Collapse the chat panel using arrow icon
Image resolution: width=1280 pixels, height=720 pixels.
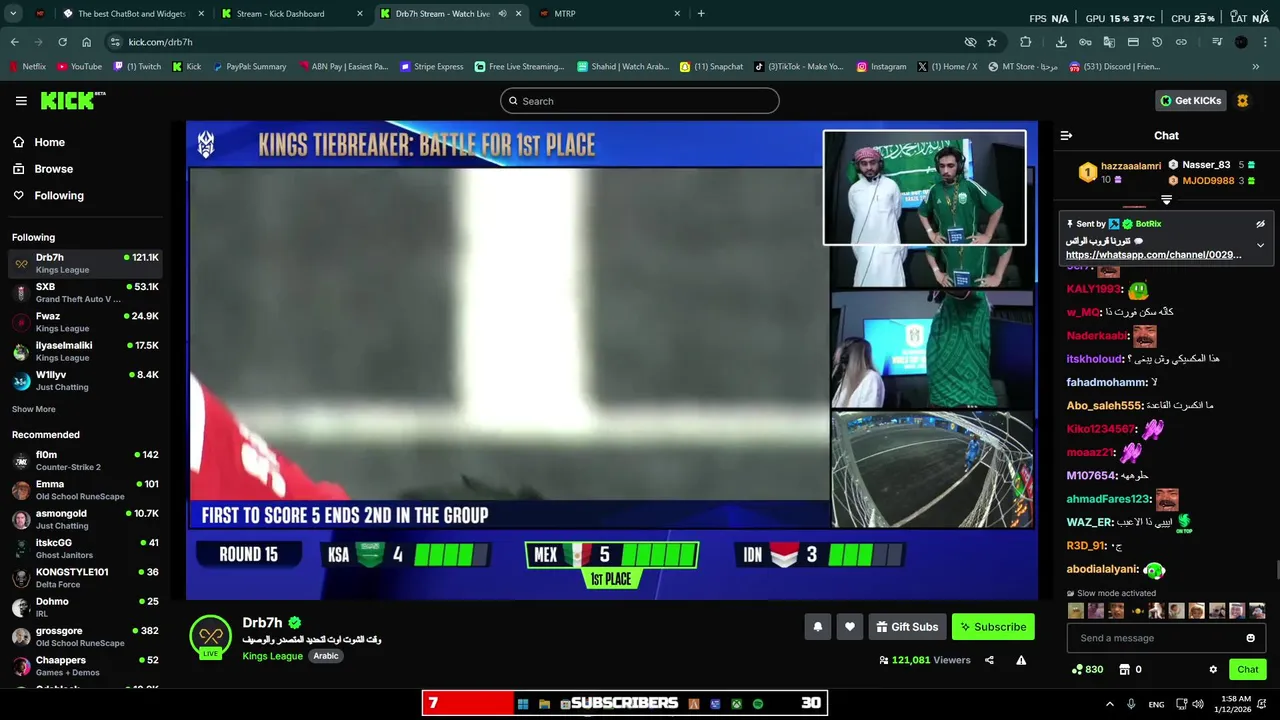1066,135
